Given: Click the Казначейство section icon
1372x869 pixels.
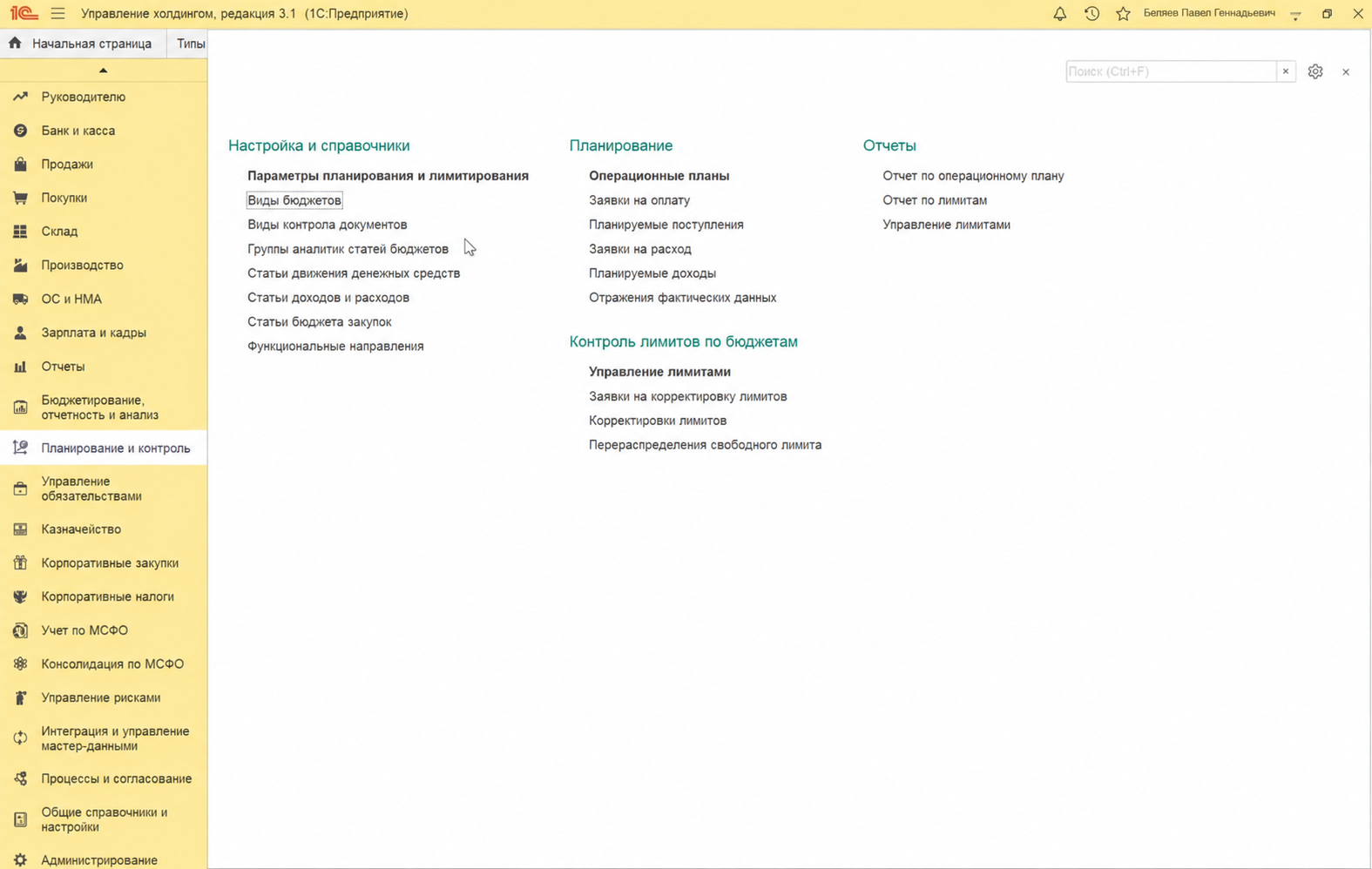Looking at the screenshot, I should coord(20,529).
